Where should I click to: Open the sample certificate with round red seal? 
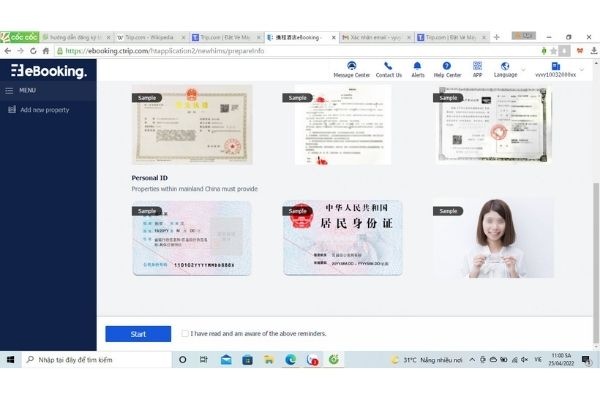[493, 124]
